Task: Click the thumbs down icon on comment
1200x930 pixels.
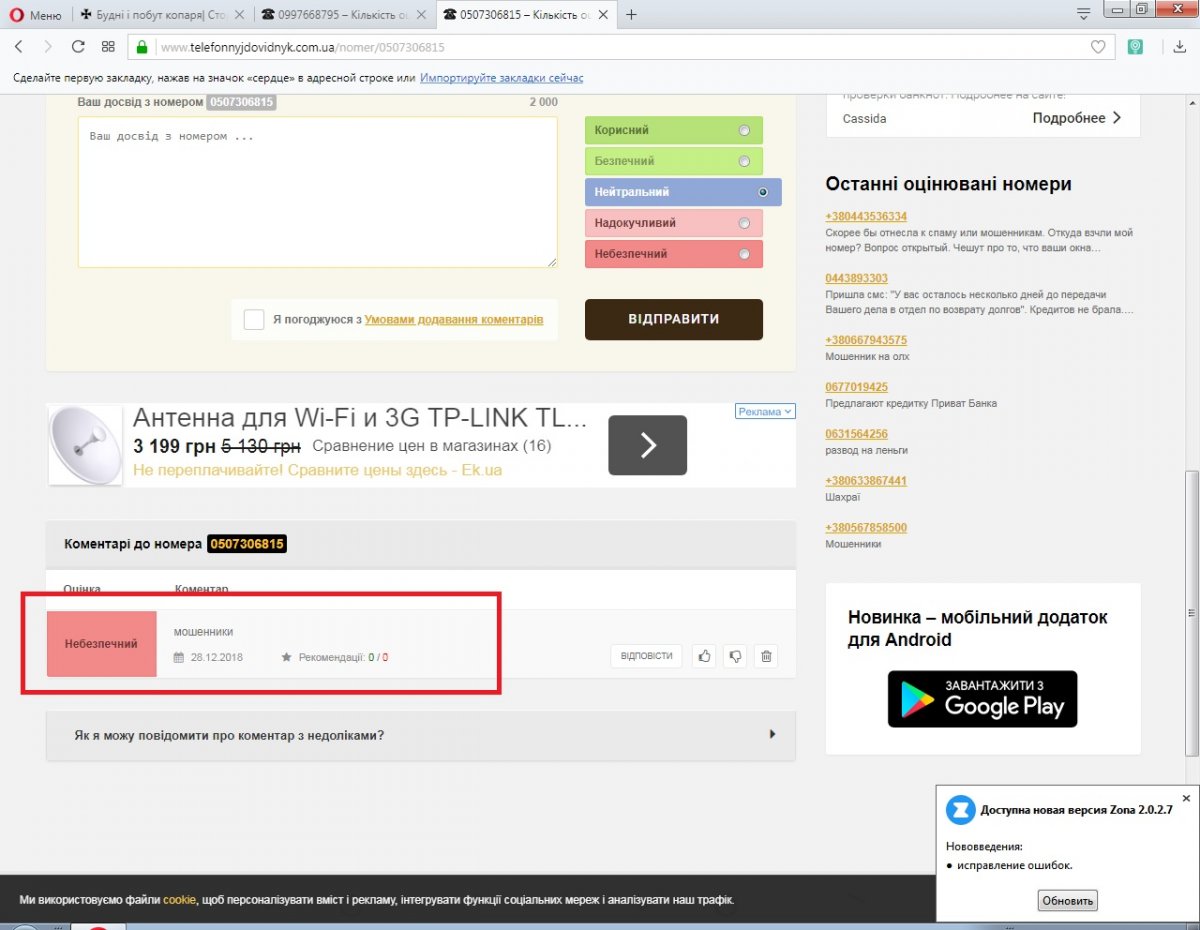Action: point(735,656)
